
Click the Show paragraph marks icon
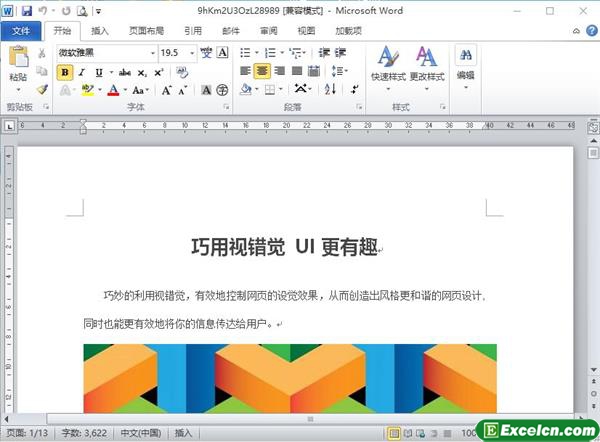(x=355, y=90)
